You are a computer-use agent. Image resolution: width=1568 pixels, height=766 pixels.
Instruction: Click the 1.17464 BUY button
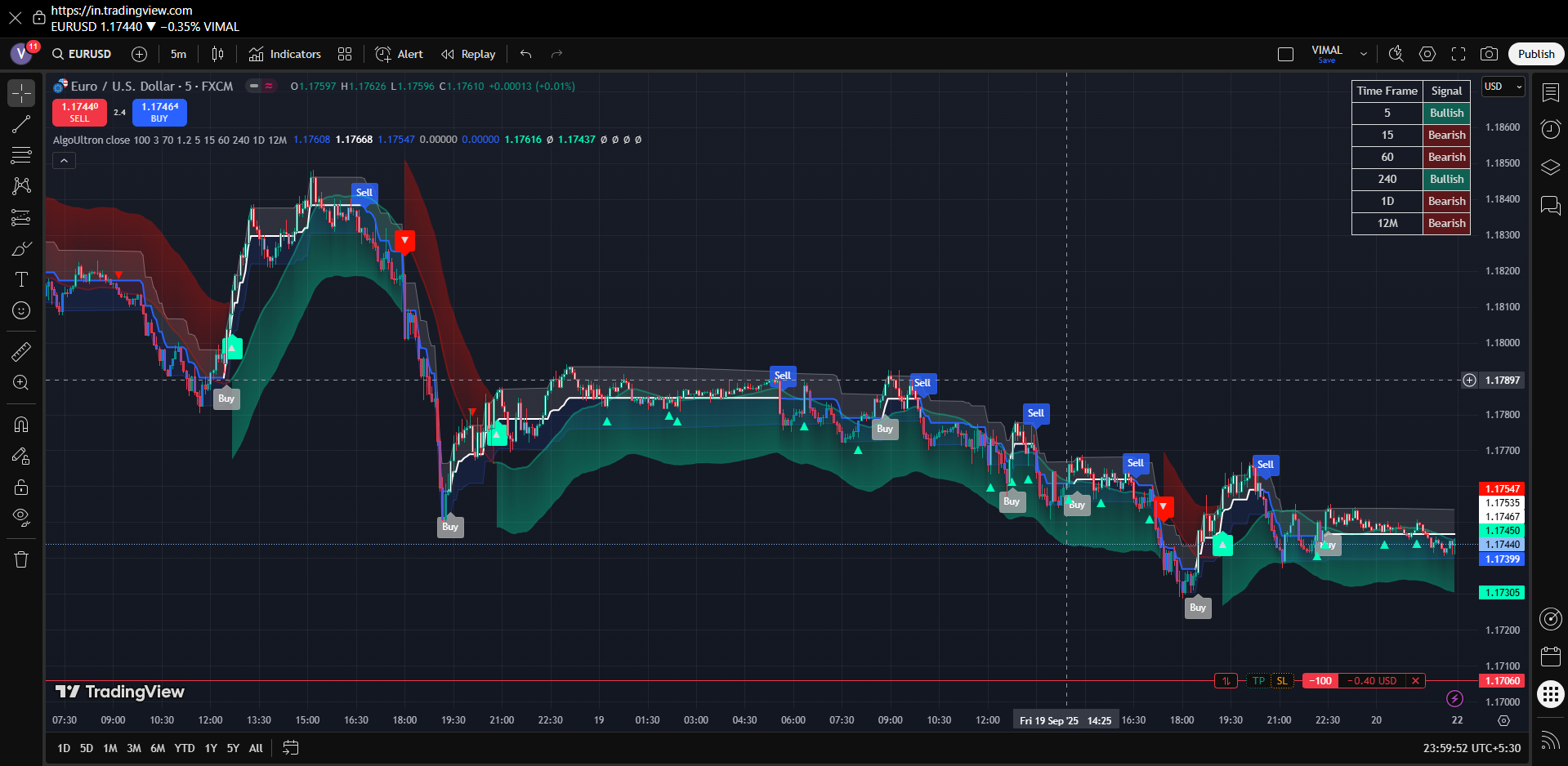click(159, 113)
